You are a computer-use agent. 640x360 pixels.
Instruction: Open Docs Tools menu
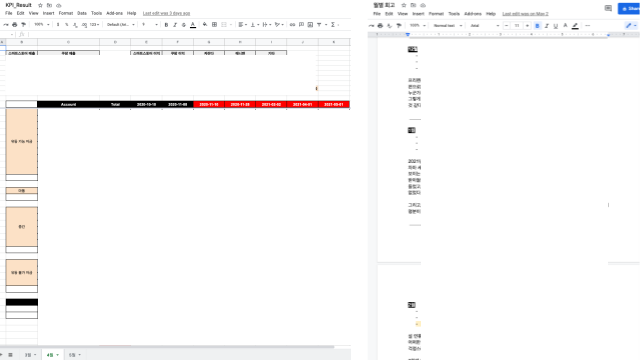click(x=454, y=13)
